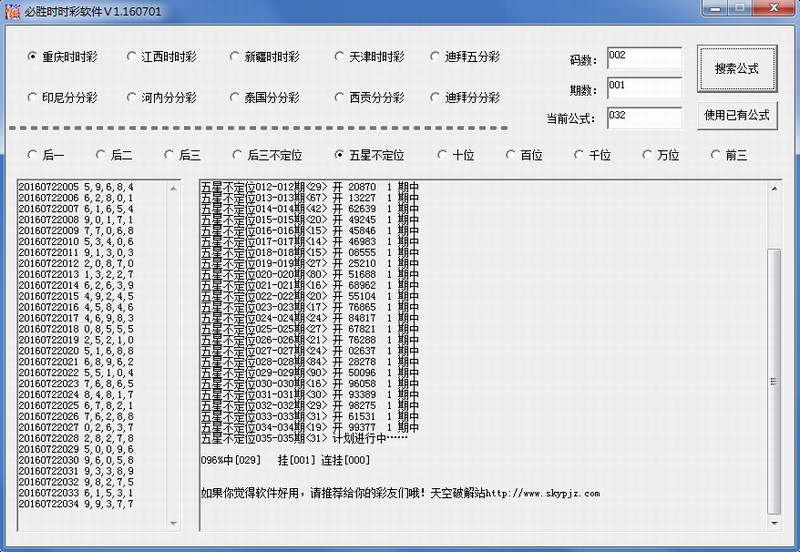The height and width of the screenshot is (552, 800).
Task: Select the 前三 play mode
Action: 715,155
